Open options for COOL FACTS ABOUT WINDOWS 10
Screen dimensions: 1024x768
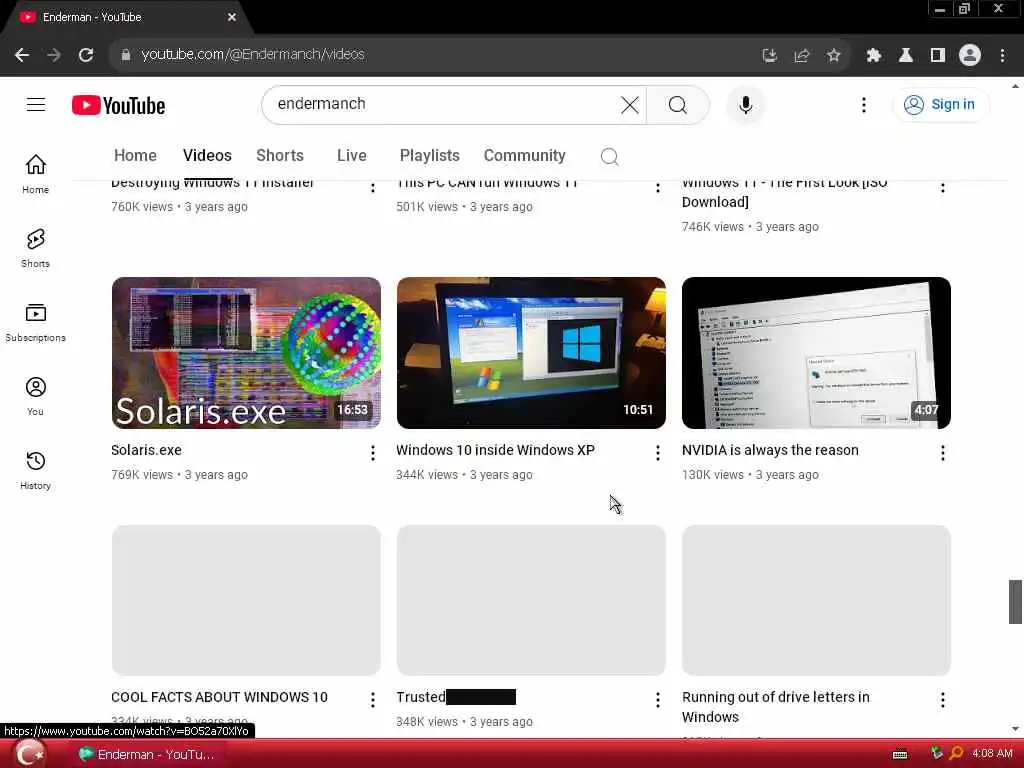click(x=372, y=699)
